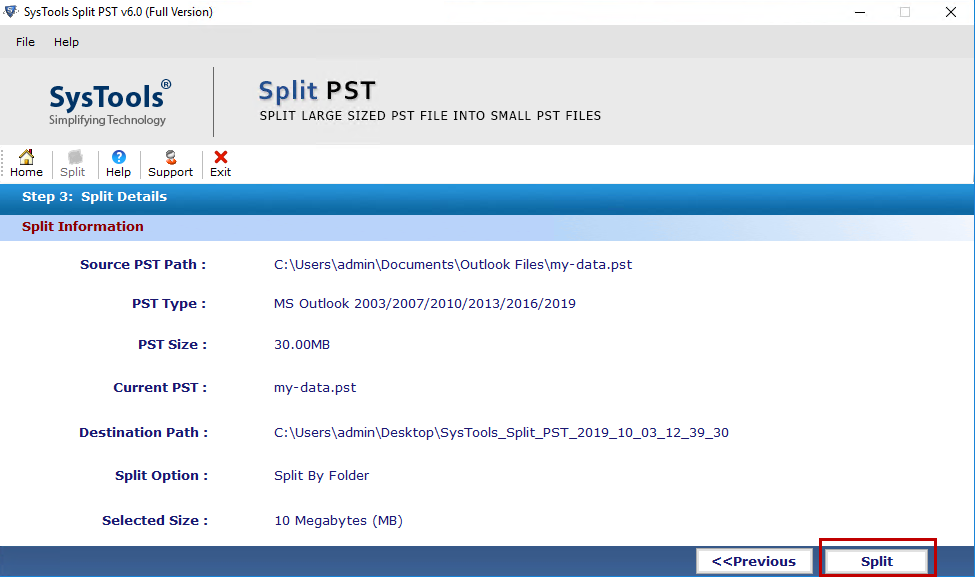Viewport: 975px width, 577px height.
Task: Minimize the Split PST window
Action: tap(860, 12)
